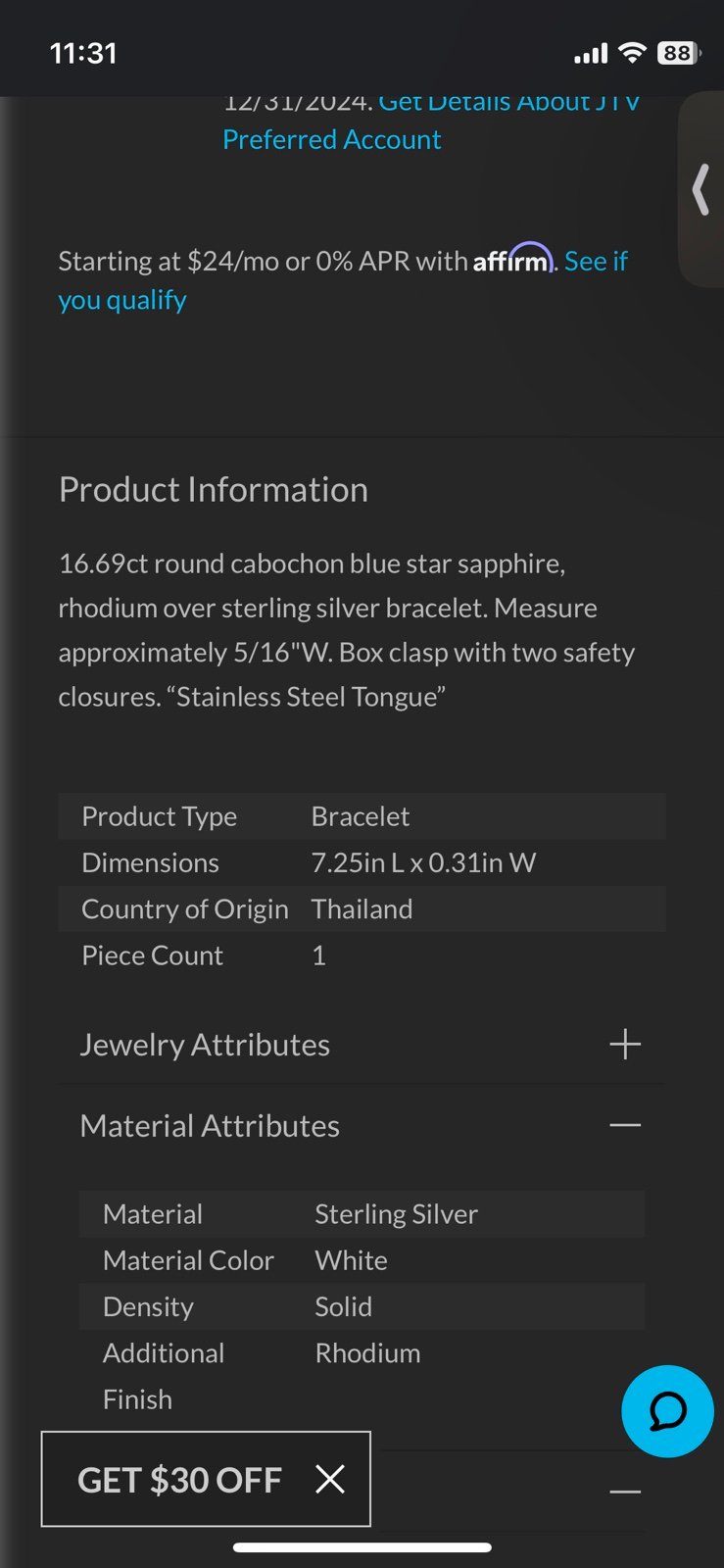Tap the Affirm logo
The image size is (724, 1568).
(513, 260)
